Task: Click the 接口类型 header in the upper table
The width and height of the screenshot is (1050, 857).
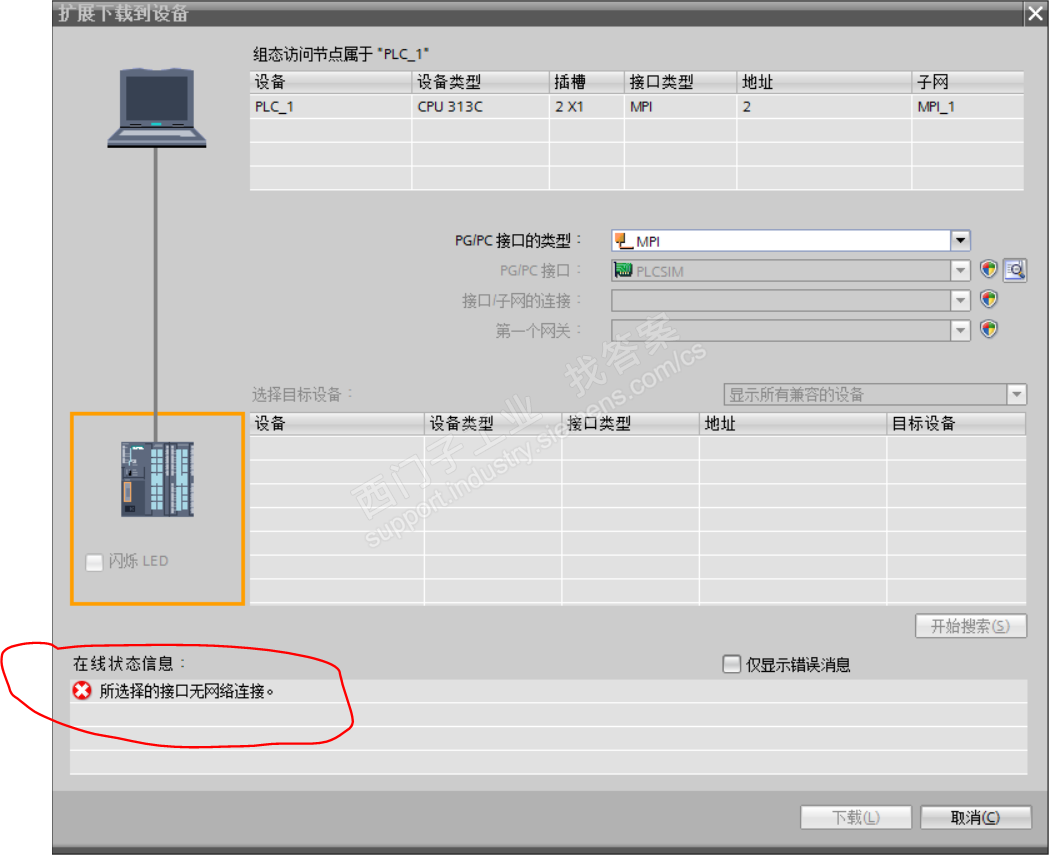Action: [x=680, y=82]
